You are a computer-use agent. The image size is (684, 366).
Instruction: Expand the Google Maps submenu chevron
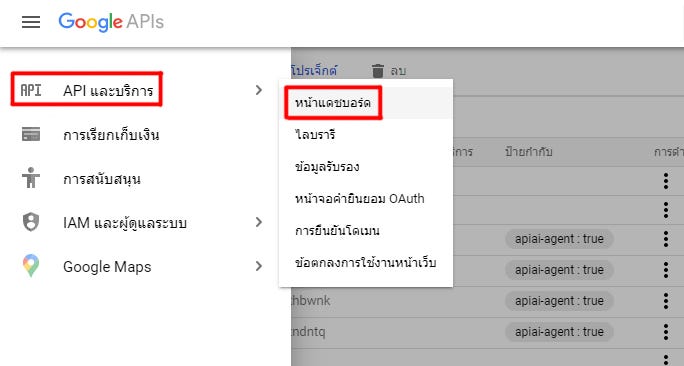click(x=259, y=266)
